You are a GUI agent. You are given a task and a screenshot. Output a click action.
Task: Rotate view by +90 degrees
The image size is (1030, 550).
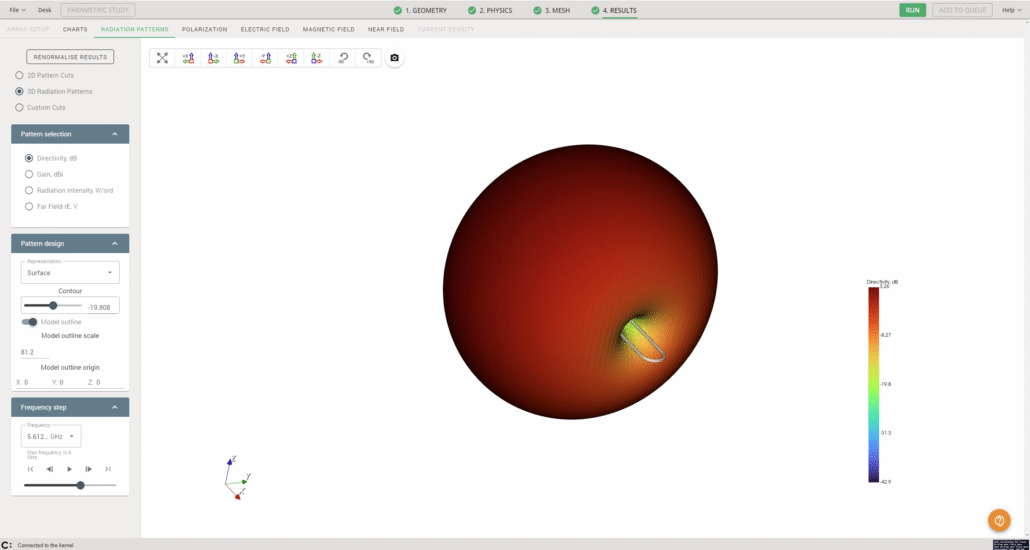368,58
